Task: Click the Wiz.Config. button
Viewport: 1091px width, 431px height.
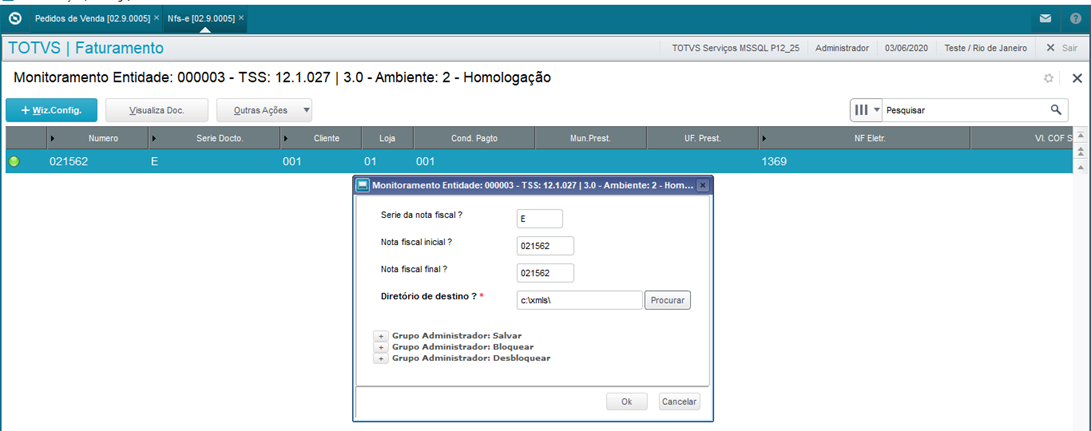Action: (x=51, y=110)
